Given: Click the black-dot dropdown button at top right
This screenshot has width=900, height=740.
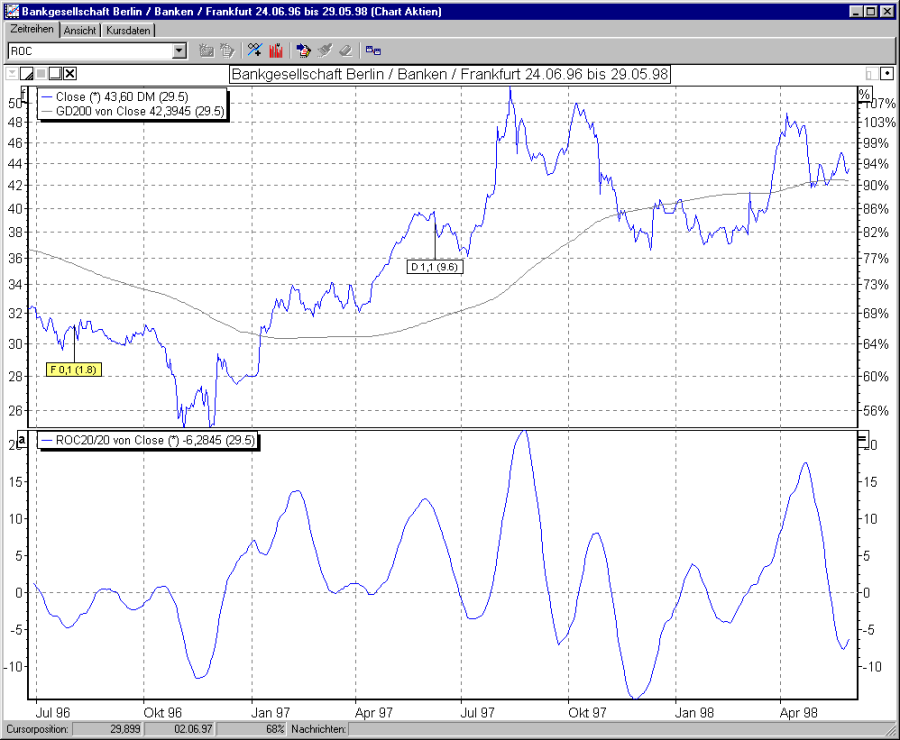Looking at the screenshot, I should (886, 74).
